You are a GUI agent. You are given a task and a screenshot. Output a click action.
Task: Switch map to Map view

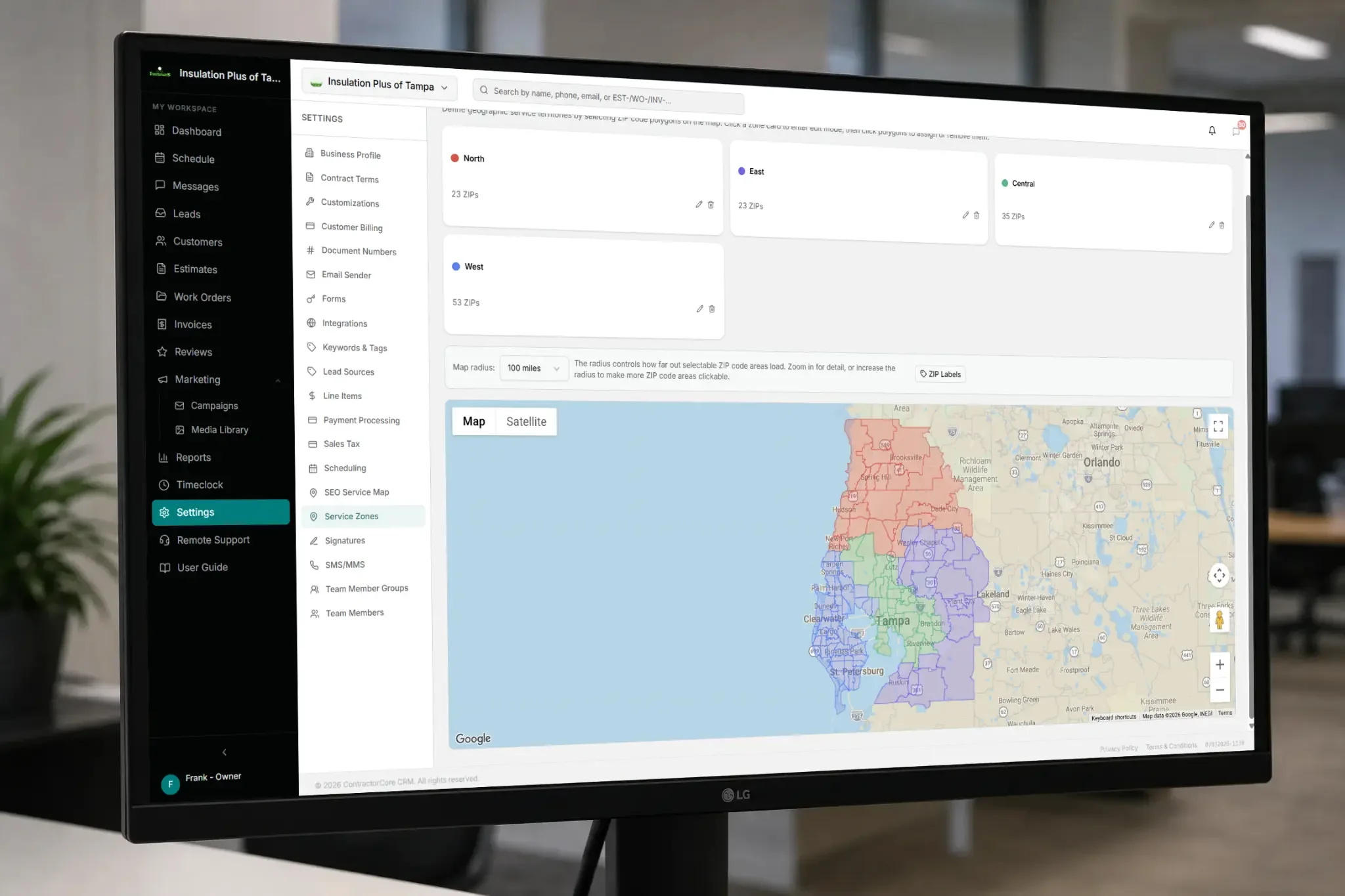pos(474,421)
